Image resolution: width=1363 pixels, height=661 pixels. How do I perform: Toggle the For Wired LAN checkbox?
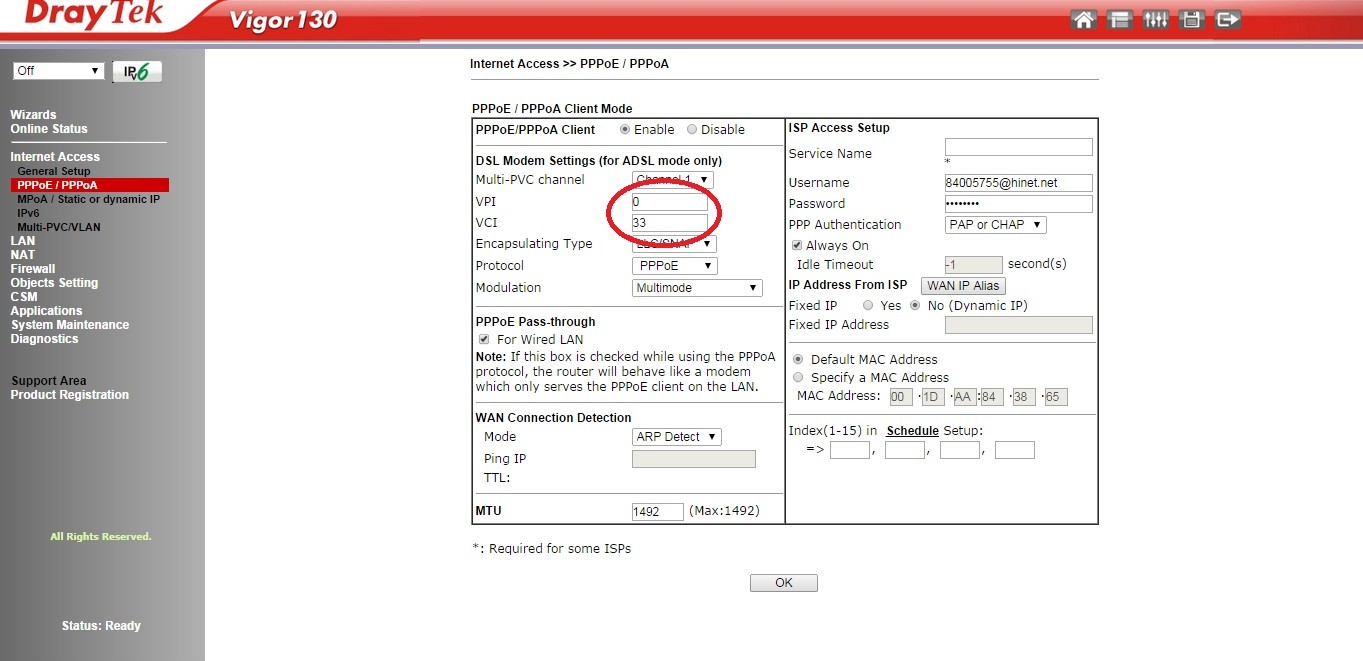coord(484,340)
